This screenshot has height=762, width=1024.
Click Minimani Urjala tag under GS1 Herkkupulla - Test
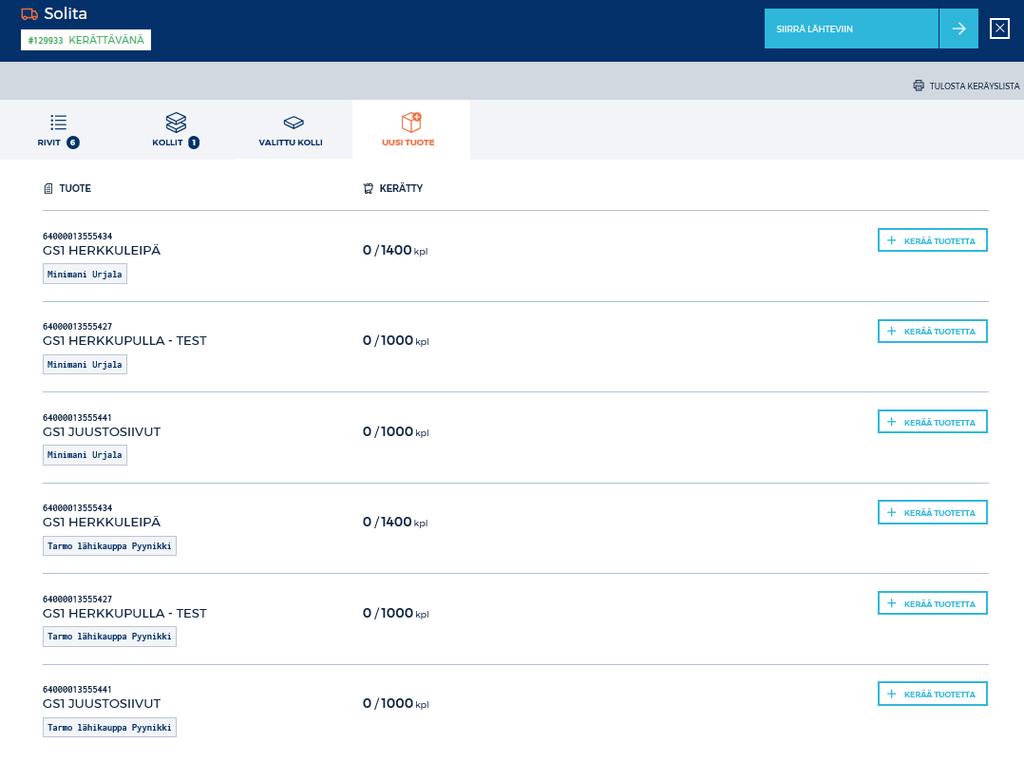pos(85,364)
